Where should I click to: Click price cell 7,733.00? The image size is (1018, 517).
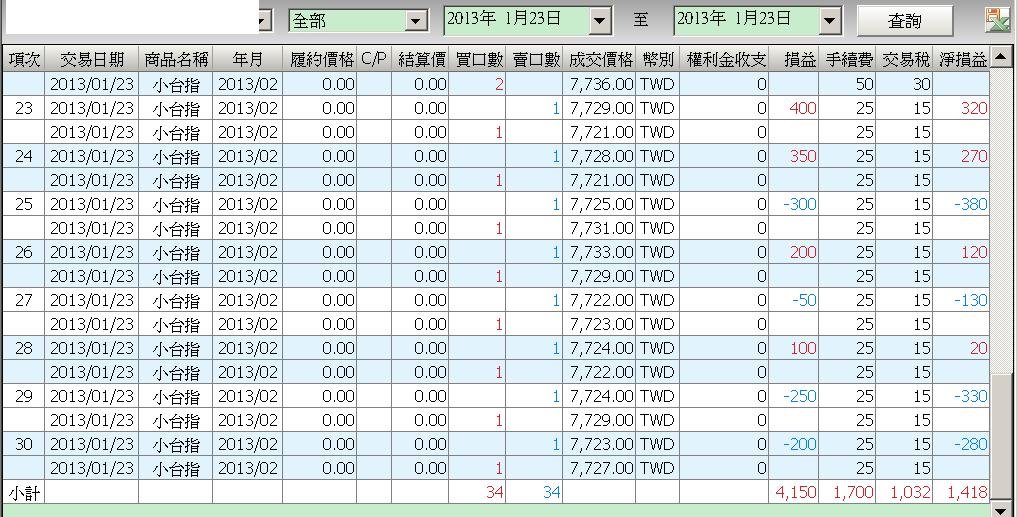click(601, 252)
